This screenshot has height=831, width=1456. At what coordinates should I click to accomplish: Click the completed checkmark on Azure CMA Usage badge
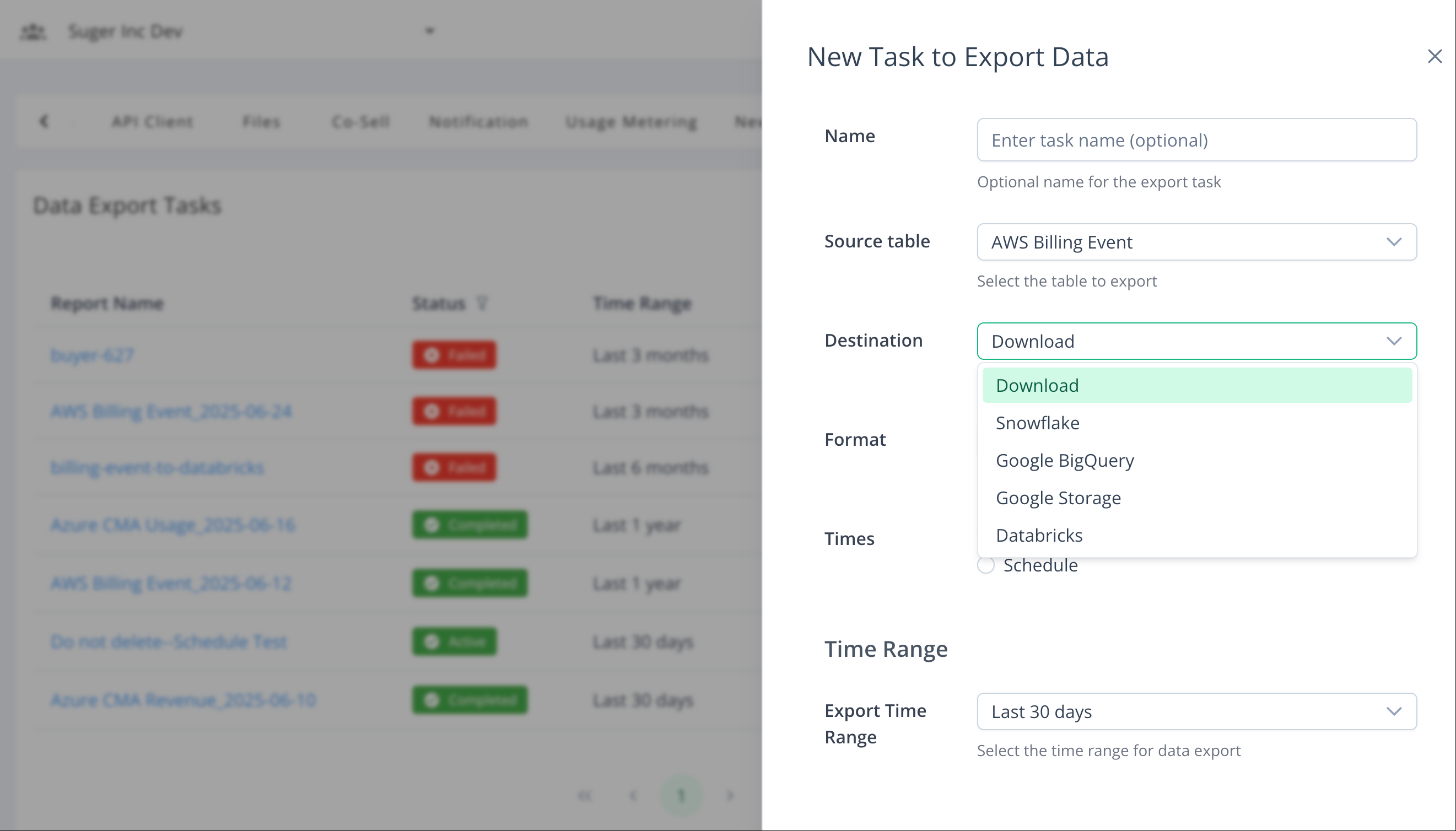coord(432,525)
